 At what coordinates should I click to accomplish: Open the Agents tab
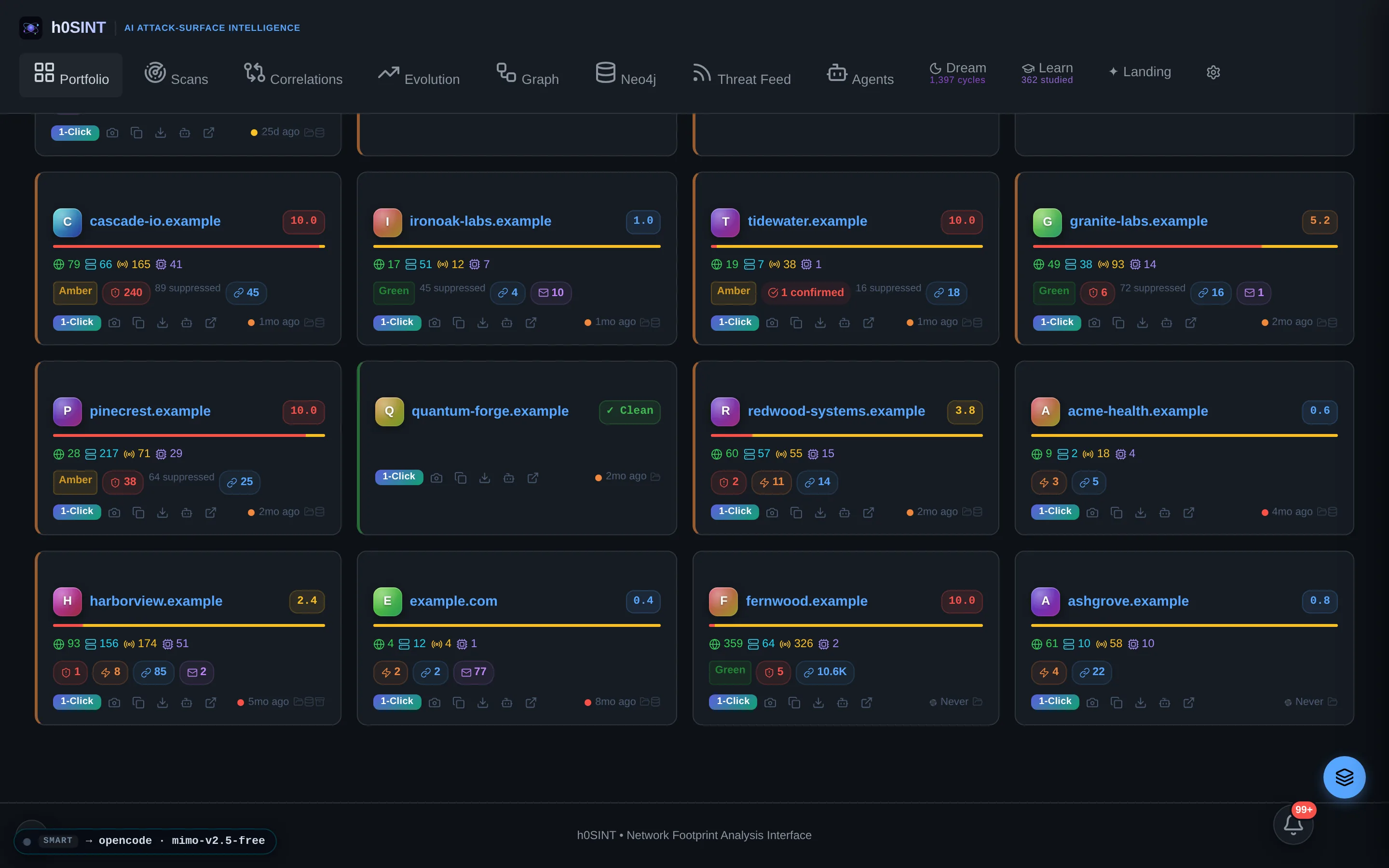pos(860,75)
